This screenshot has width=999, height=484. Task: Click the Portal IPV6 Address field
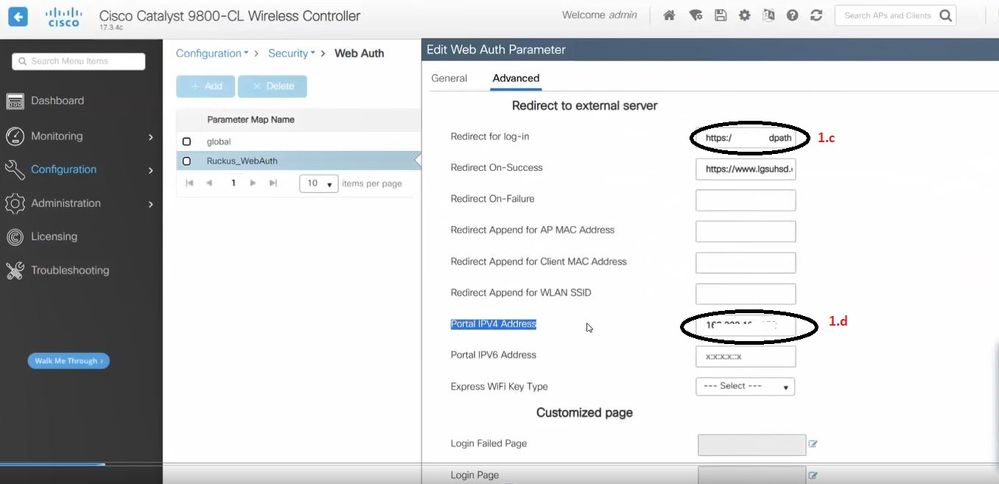745,356
